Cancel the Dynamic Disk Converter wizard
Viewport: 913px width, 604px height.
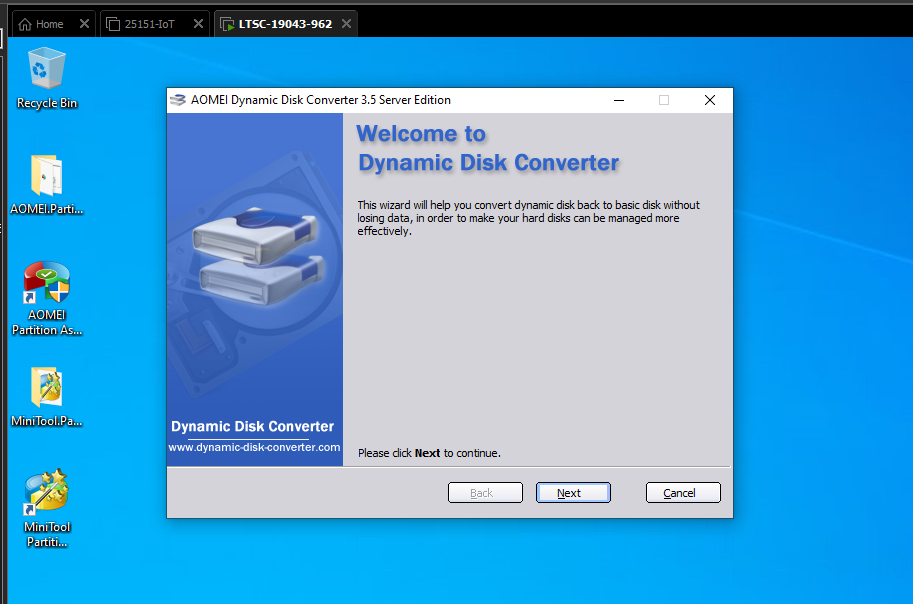point(683,493)
